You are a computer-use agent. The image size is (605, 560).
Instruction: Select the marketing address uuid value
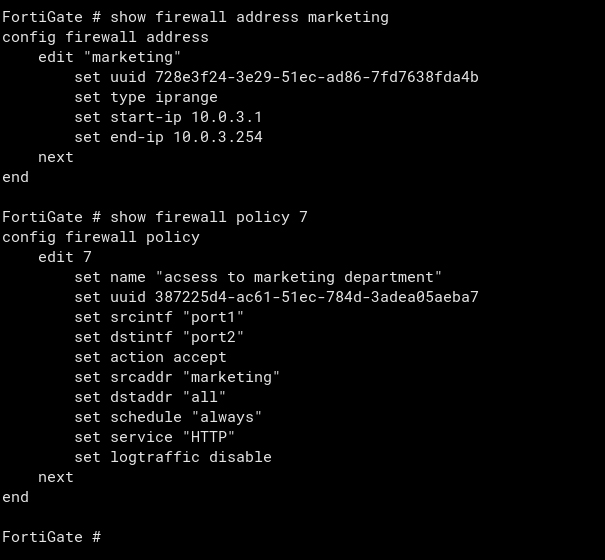[x=317, y=77]
